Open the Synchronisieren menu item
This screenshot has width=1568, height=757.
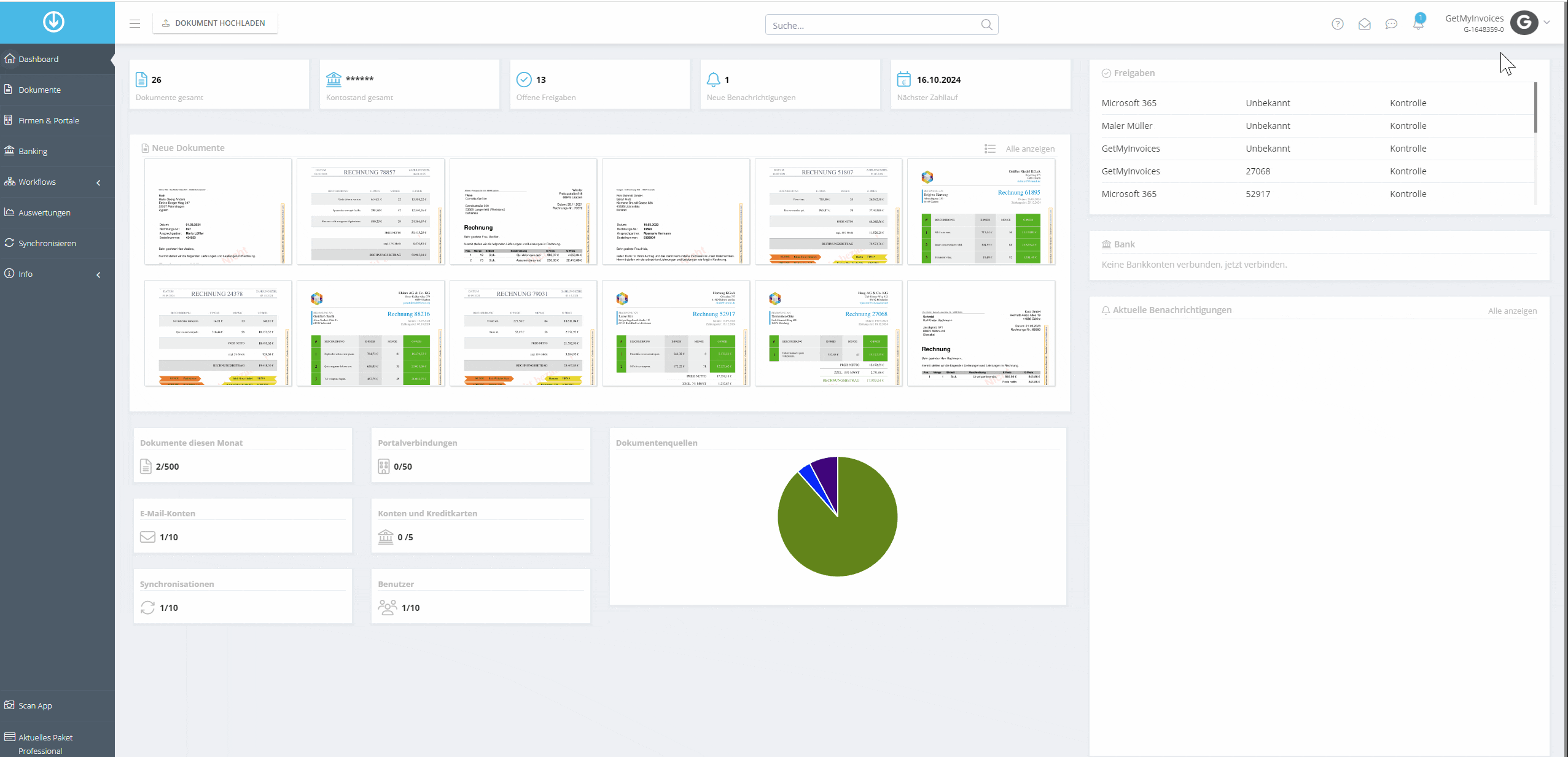click(57, 243)
